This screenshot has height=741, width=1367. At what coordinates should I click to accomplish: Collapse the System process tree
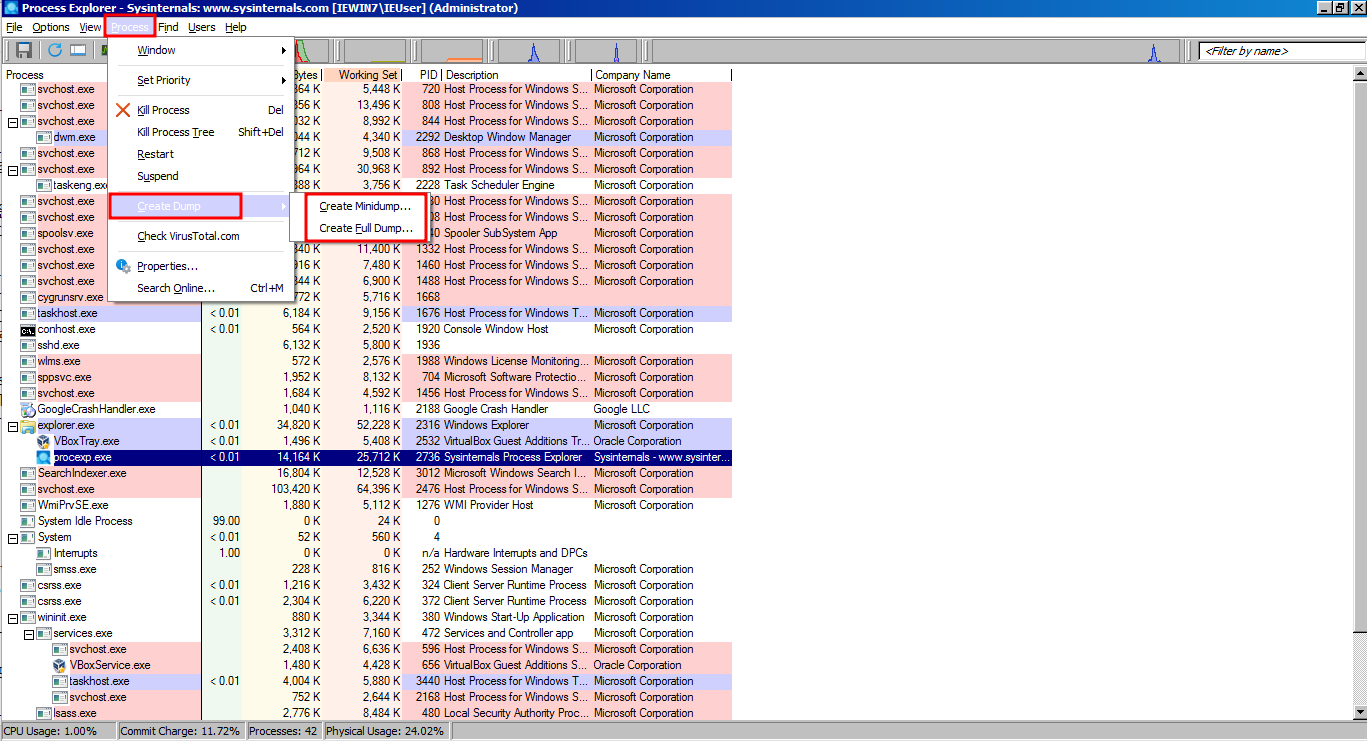13,537
